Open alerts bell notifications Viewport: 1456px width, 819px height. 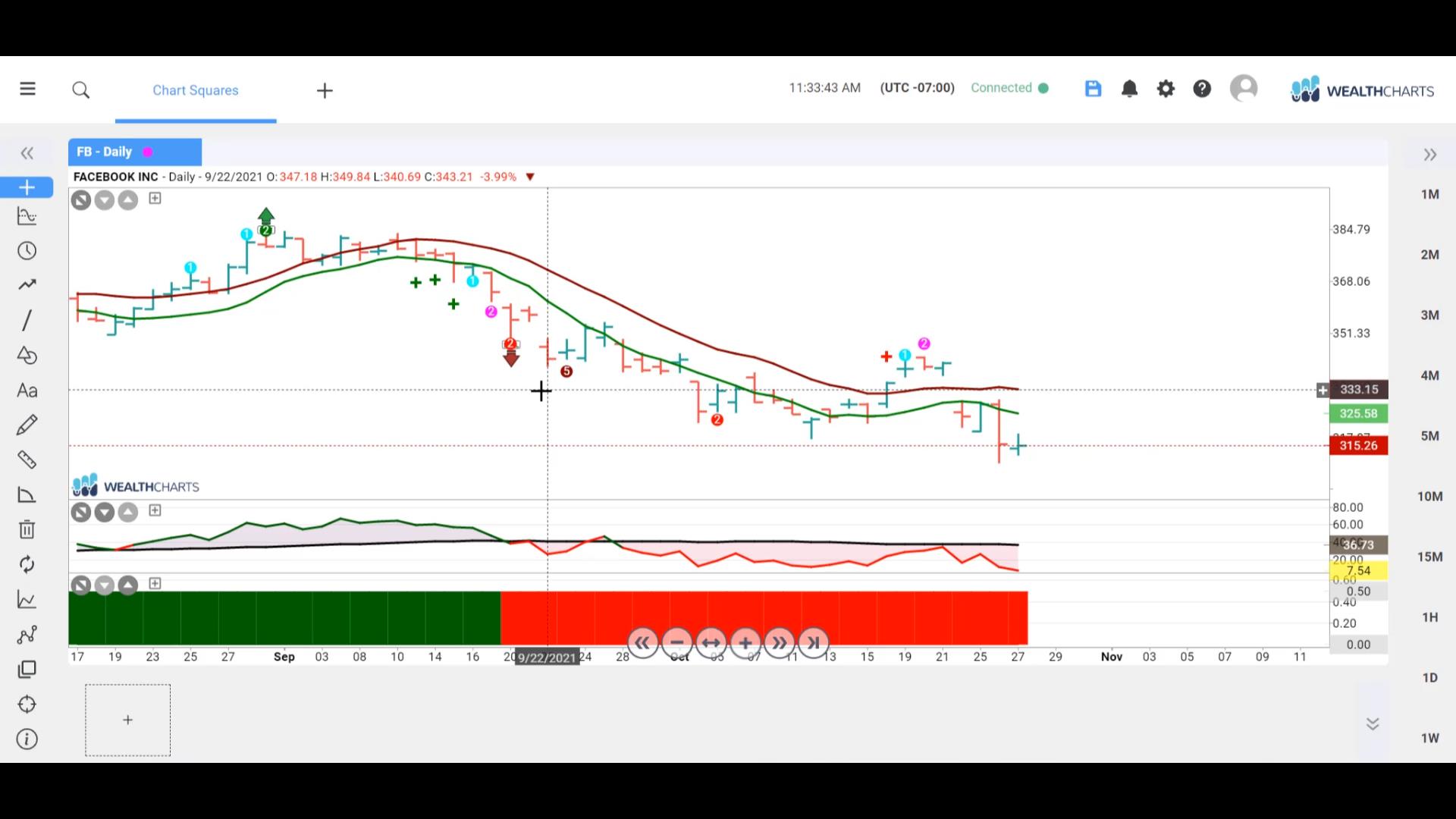(x=1129, y=89)
